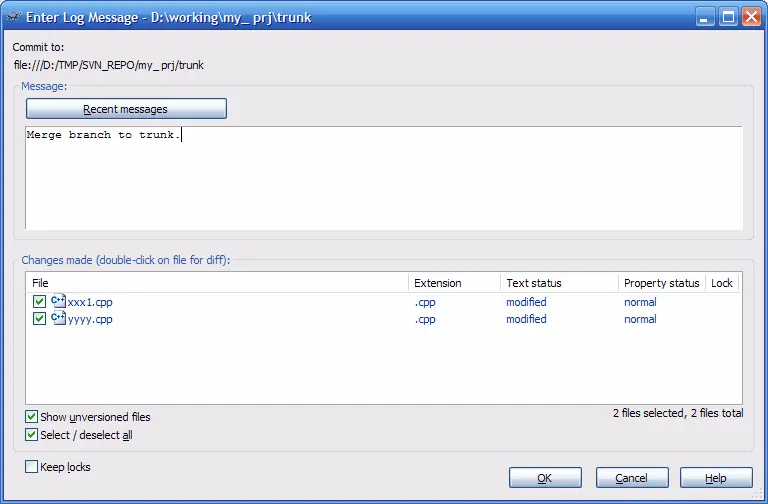Confirm the commit with OK

545,478
